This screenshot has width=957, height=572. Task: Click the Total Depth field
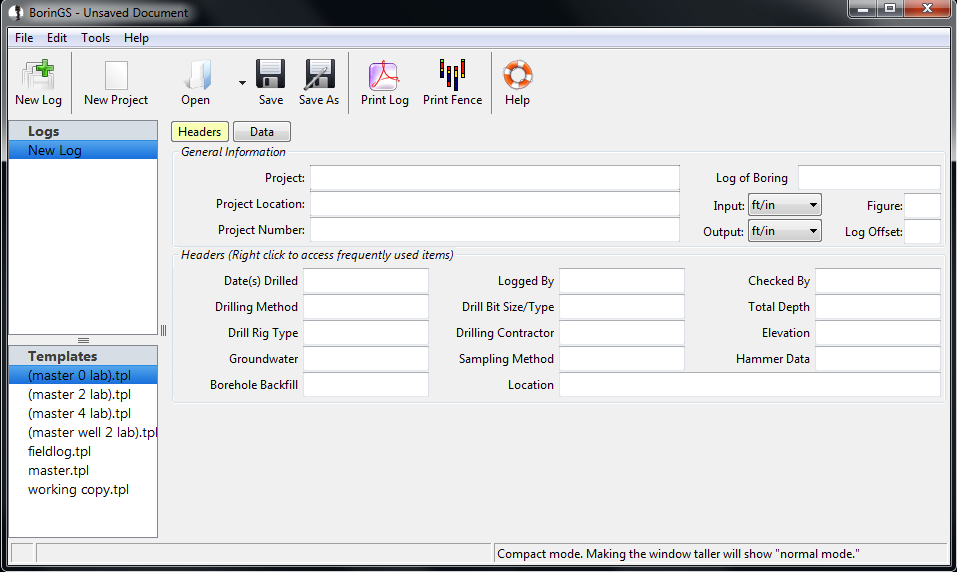878,307
